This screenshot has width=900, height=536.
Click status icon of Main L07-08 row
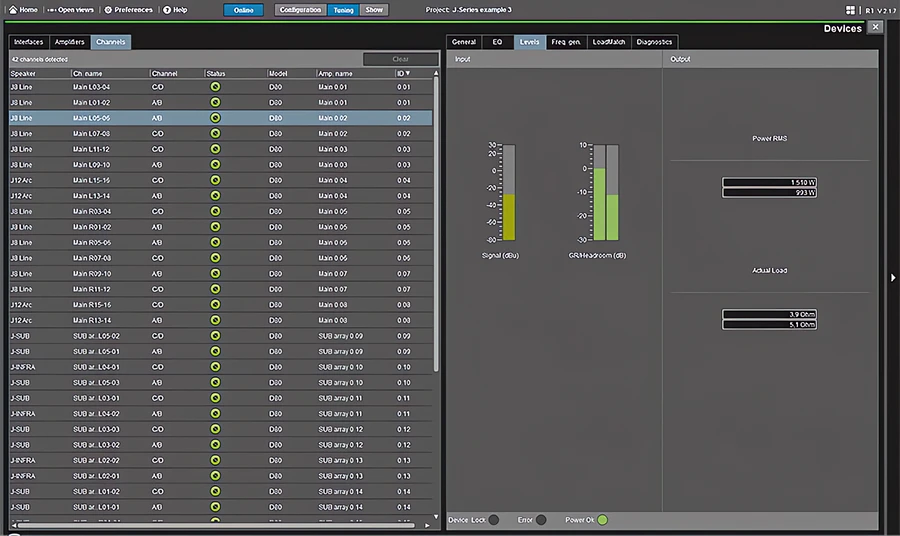pos(215,133)
